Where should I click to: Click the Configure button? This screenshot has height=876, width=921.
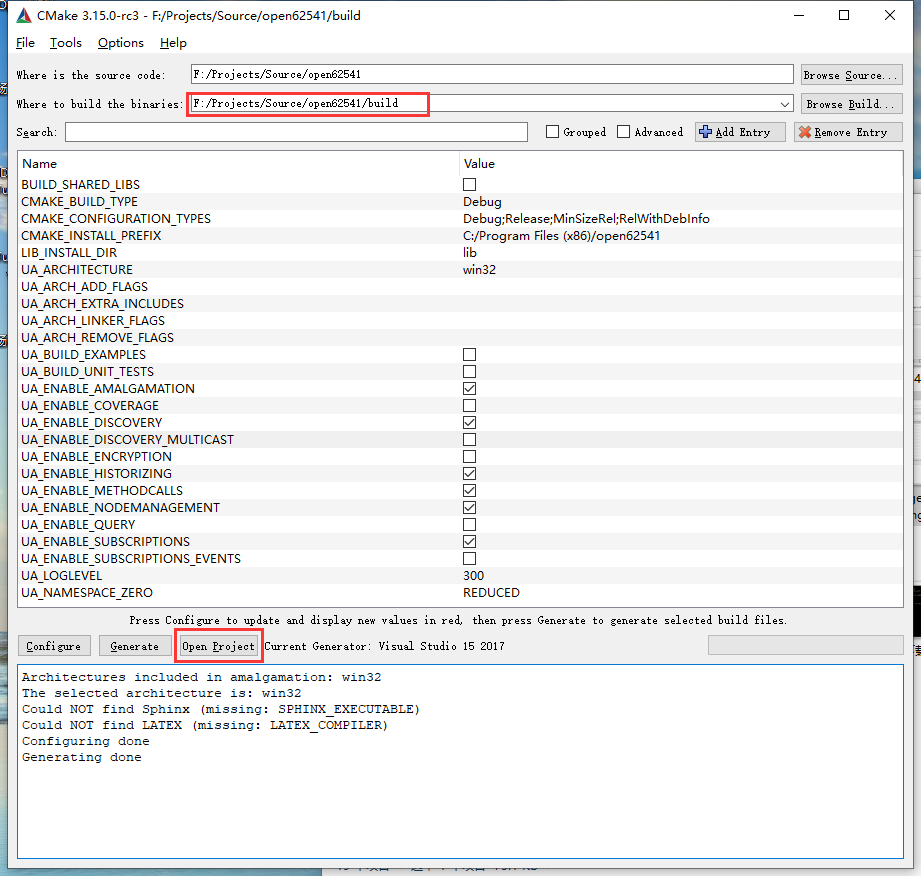tap(54, 646)
